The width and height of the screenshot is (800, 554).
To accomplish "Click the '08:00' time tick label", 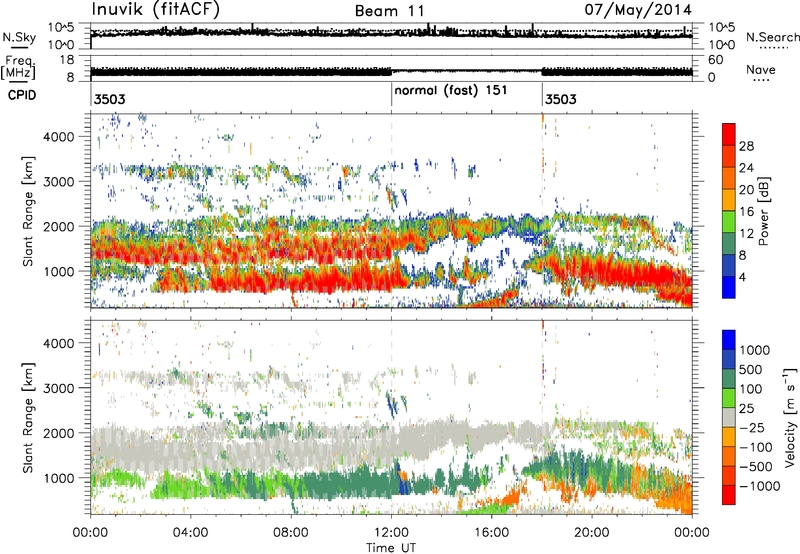I will pyautogui.click(x=291, y=533).
